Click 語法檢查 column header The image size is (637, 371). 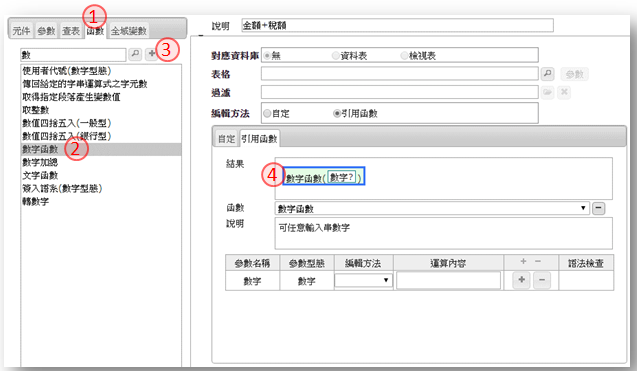pyautogui.click(x=586, y=263)
